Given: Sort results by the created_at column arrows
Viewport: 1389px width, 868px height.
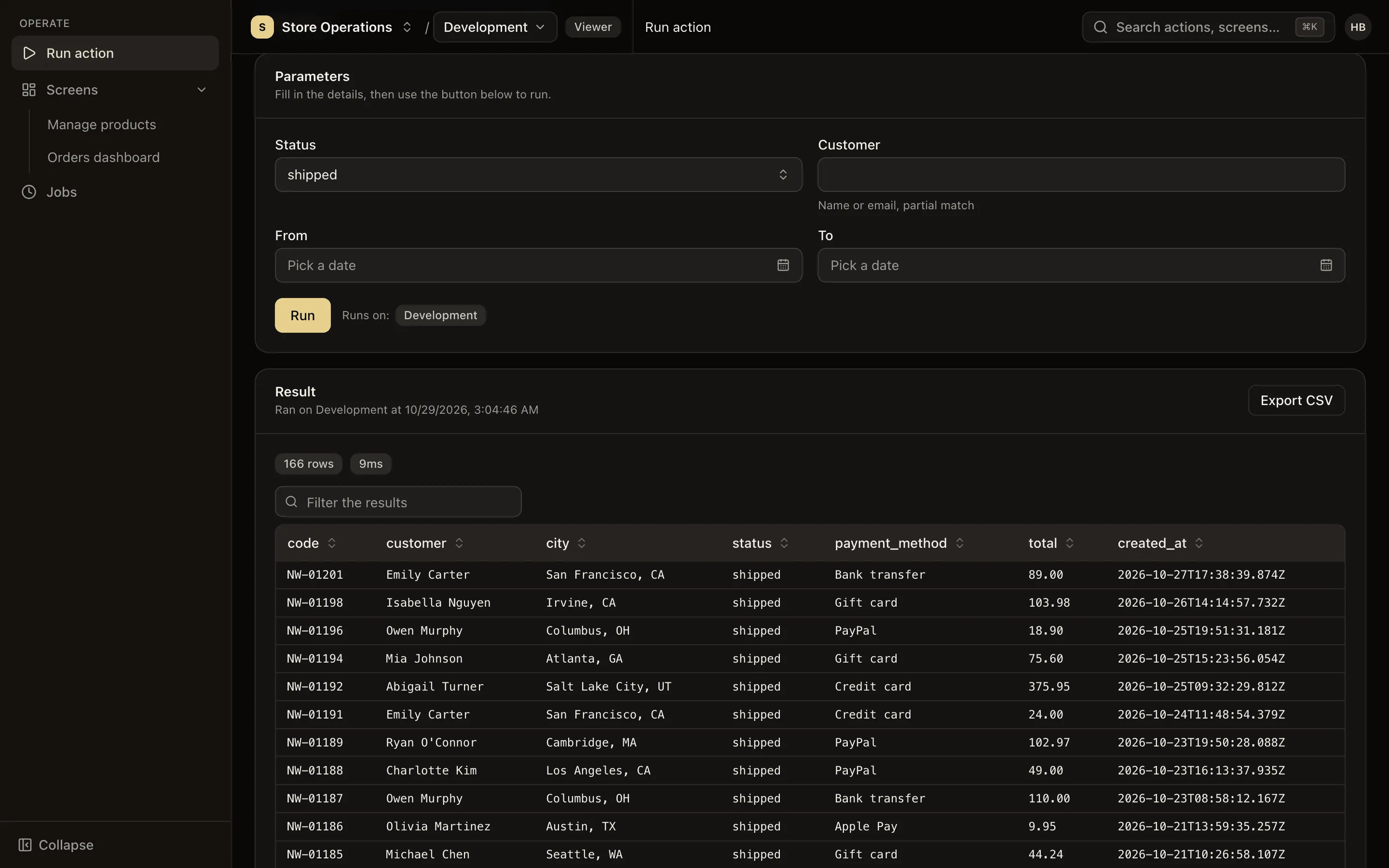Looking at the screenshot, I should (1199, 543).
